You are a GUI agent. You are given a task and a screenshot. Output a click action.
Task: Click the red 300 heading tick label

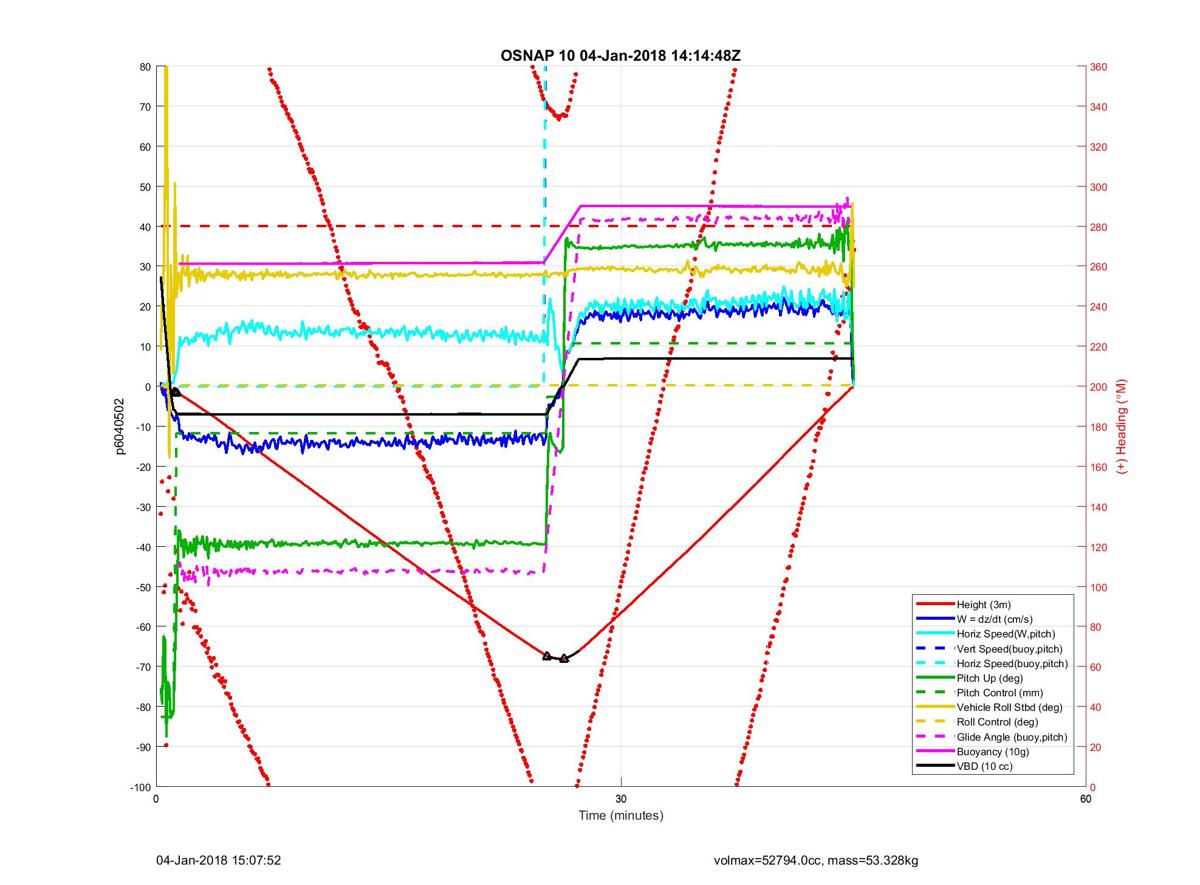[x=1099, y=187]
